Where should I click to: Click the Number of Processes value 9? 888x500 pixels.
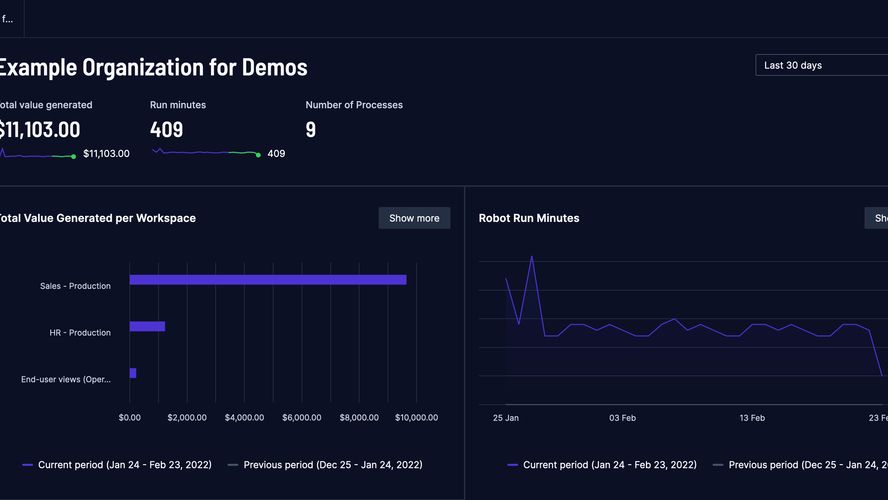(x=311, y=129)
